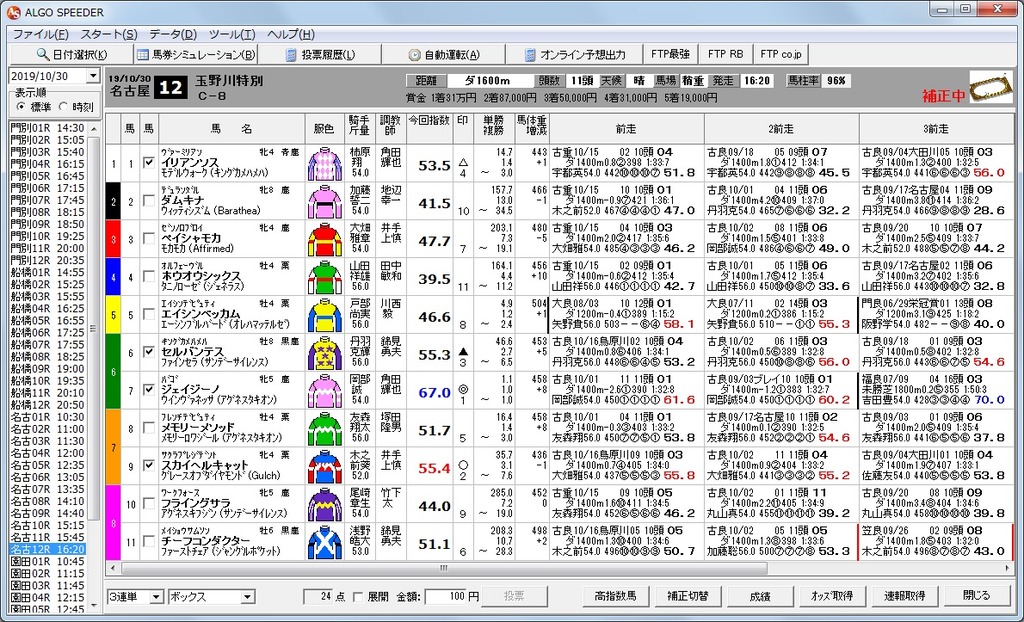Open the 3連単 bet type dropdown

pyautogui.click(x=156, y=597)
